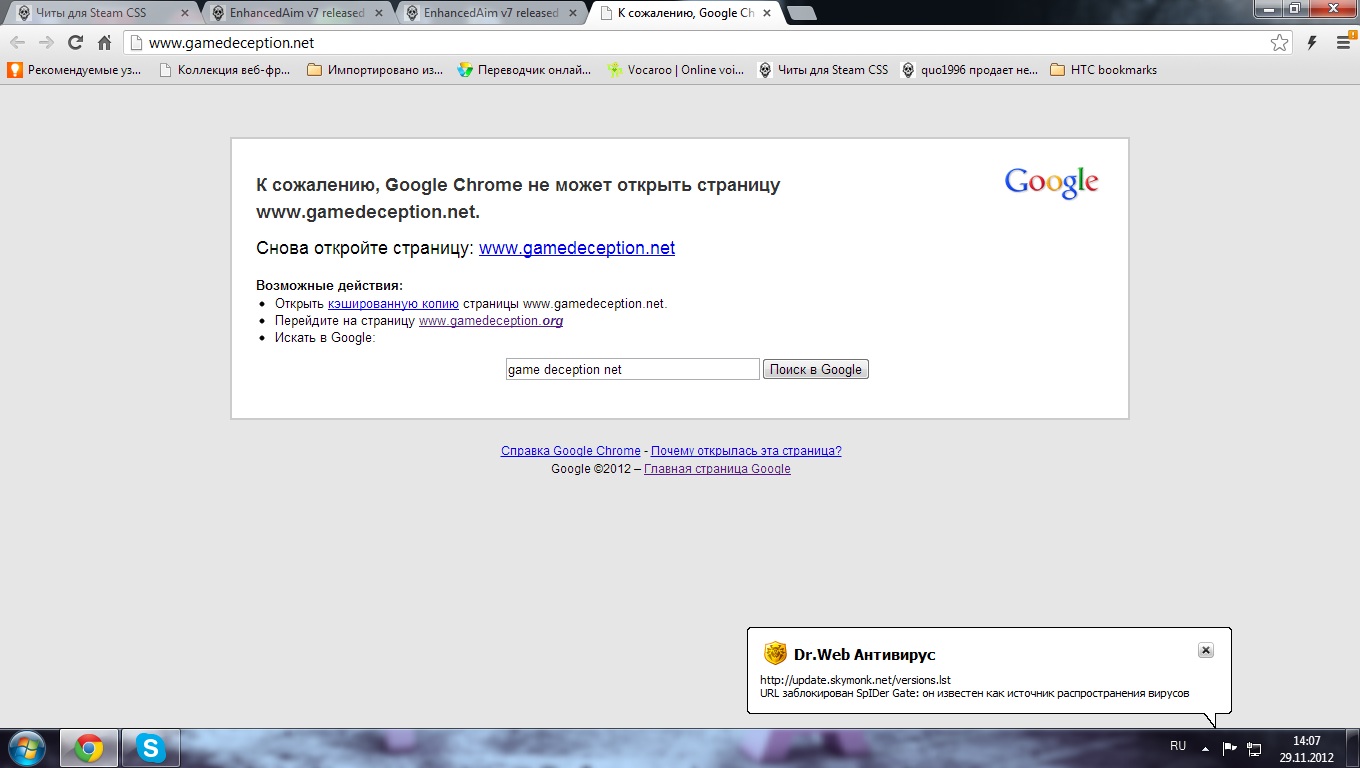This screenshot has width=1360, height=768.
Task: Open the 'Читы для Steam CSS' bookmark
Action: (823, 70)
